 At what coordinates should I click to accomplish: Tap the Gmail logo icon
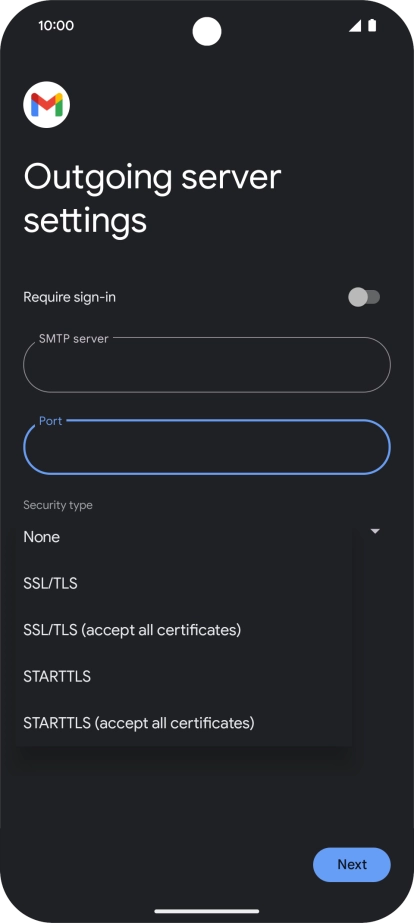[47, 105]
